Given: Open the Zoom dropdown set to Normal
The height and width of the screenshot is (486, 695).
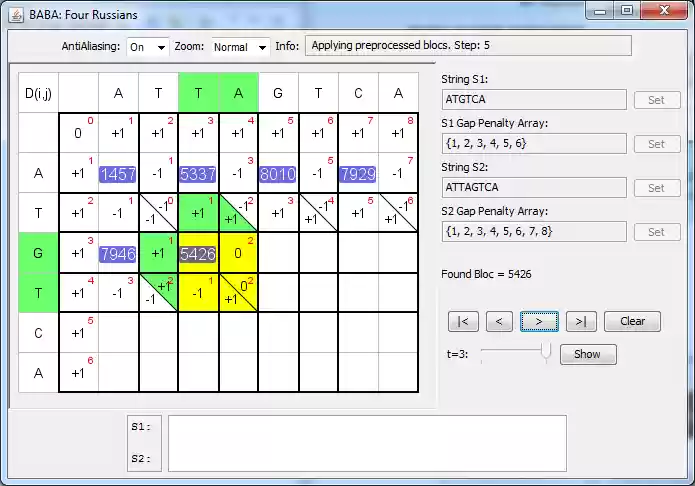Looking at the screenshot, I should pos(241,47).
